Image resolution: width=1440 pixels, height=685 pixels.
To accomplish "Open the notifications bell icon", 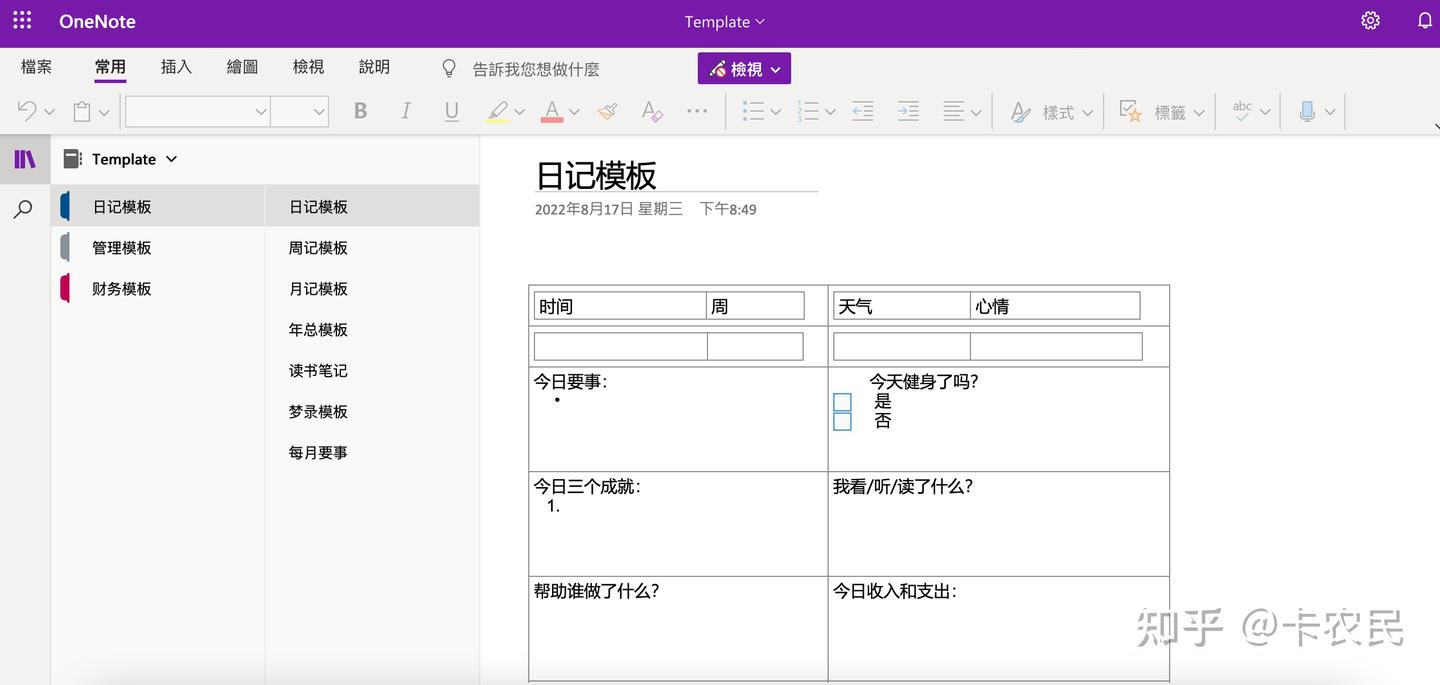I will tap(1425, 21).
